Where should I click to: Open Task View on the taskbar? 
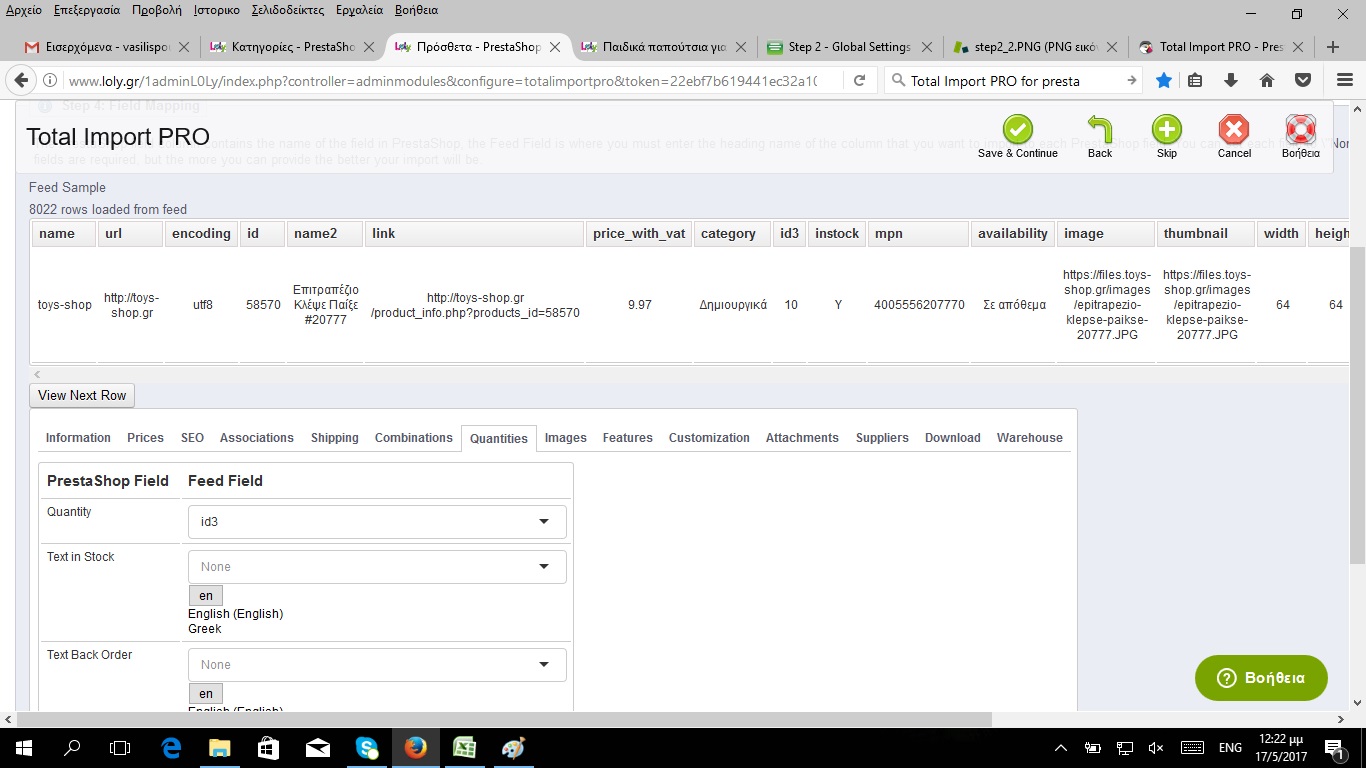(120, 747)
